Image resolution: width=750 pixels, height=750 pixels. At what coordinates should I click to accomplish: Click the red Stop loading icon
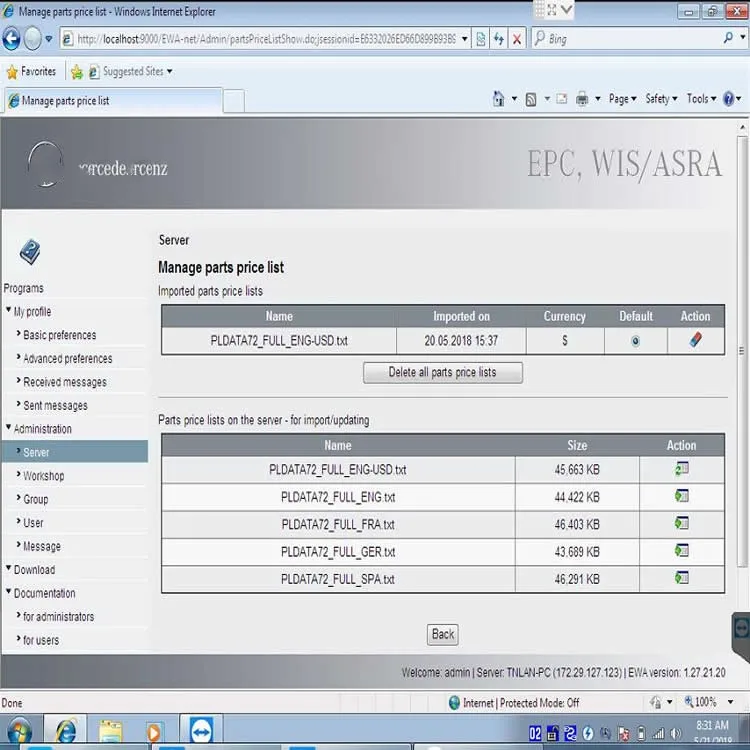(517, 39)
